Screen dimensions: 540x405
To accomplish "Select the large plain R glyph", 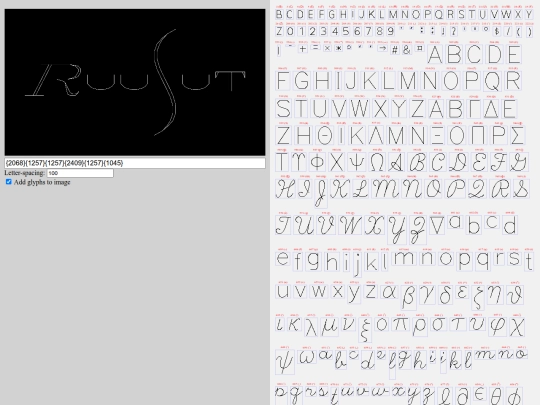I will point(512,81).
